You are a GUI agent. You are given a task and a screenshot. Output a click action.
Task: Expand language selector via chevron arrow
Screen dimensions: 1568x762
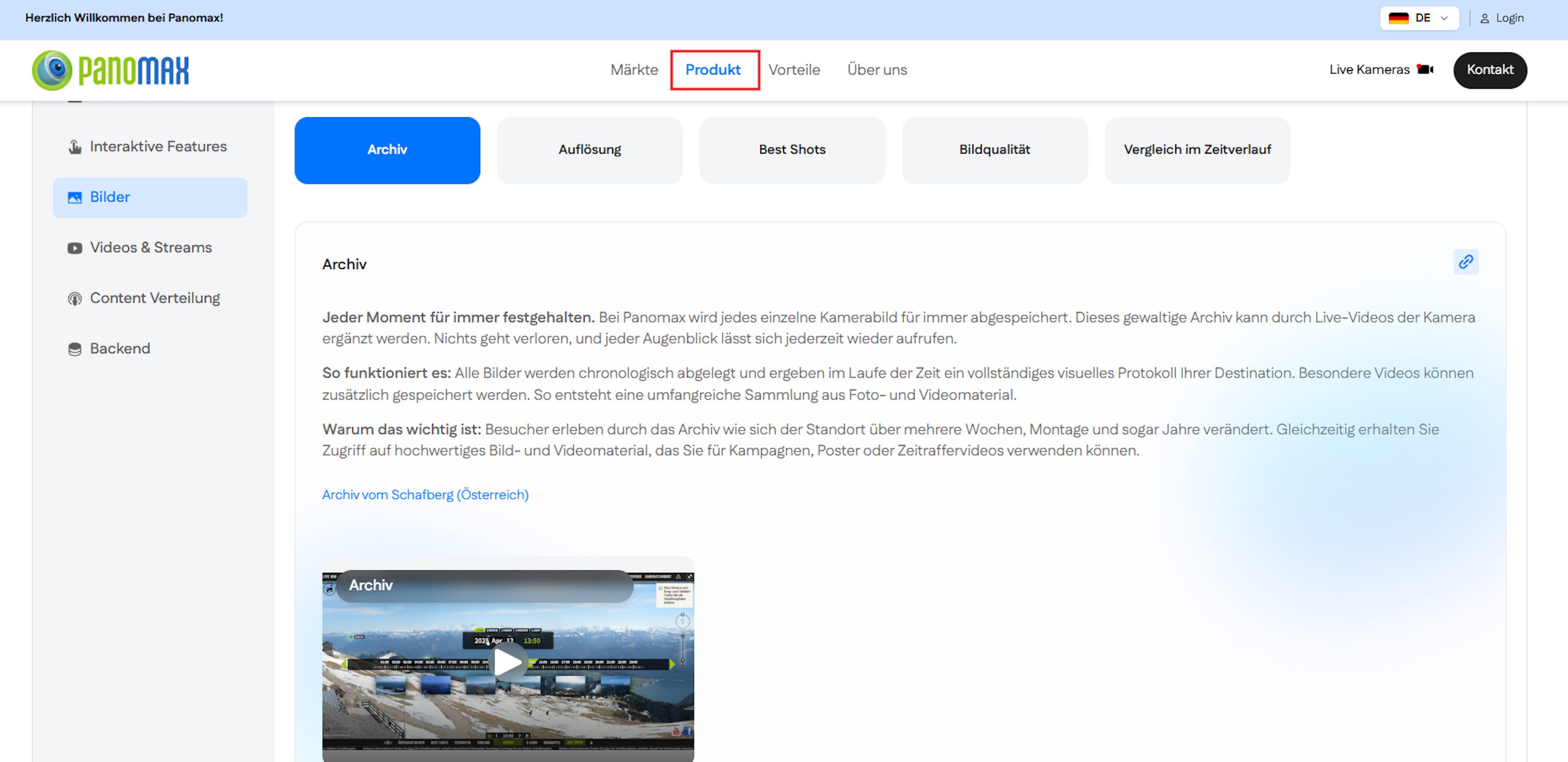[1444, 18]
